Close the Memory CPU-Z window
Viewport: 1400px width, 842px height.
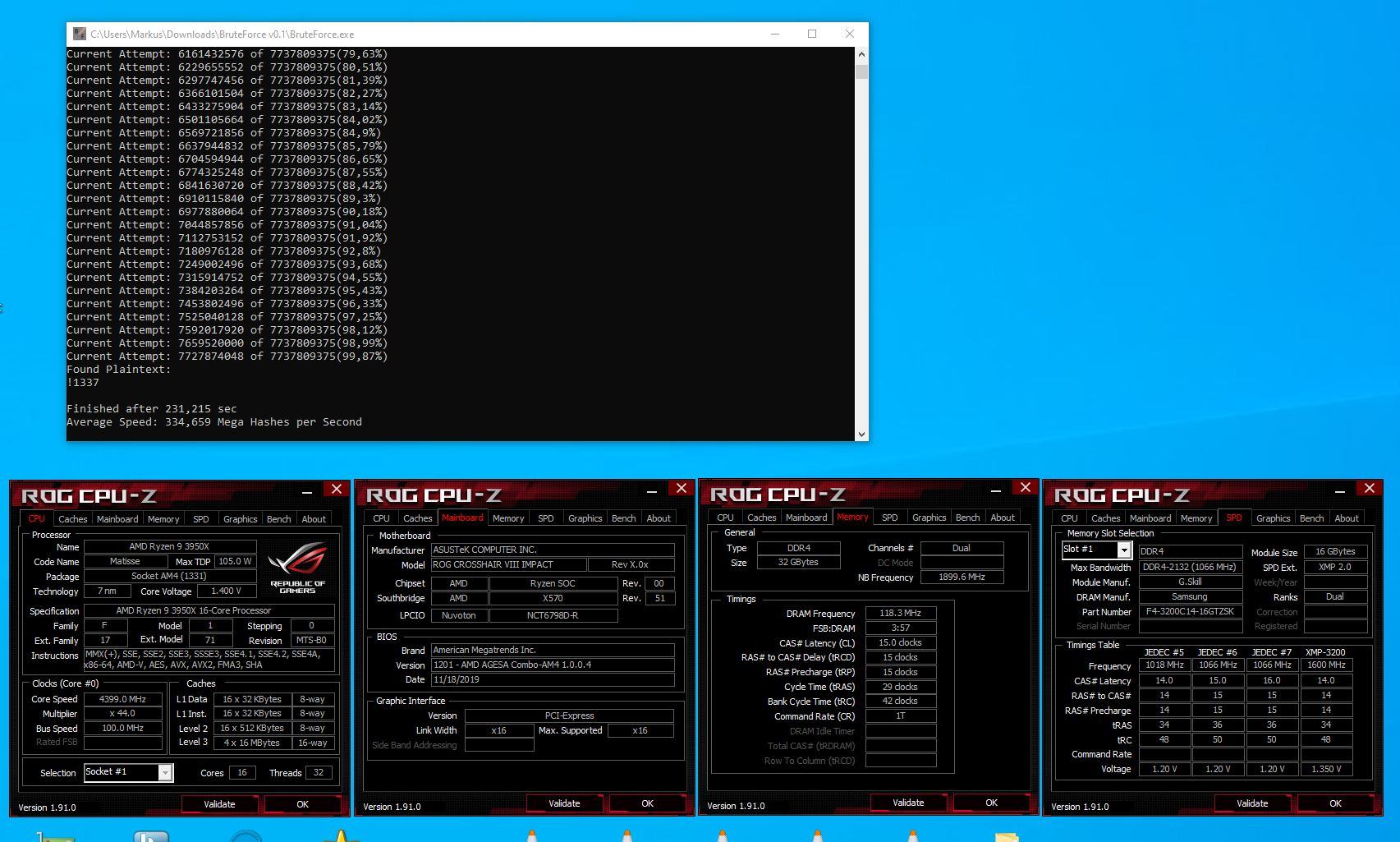(1026, 487)
